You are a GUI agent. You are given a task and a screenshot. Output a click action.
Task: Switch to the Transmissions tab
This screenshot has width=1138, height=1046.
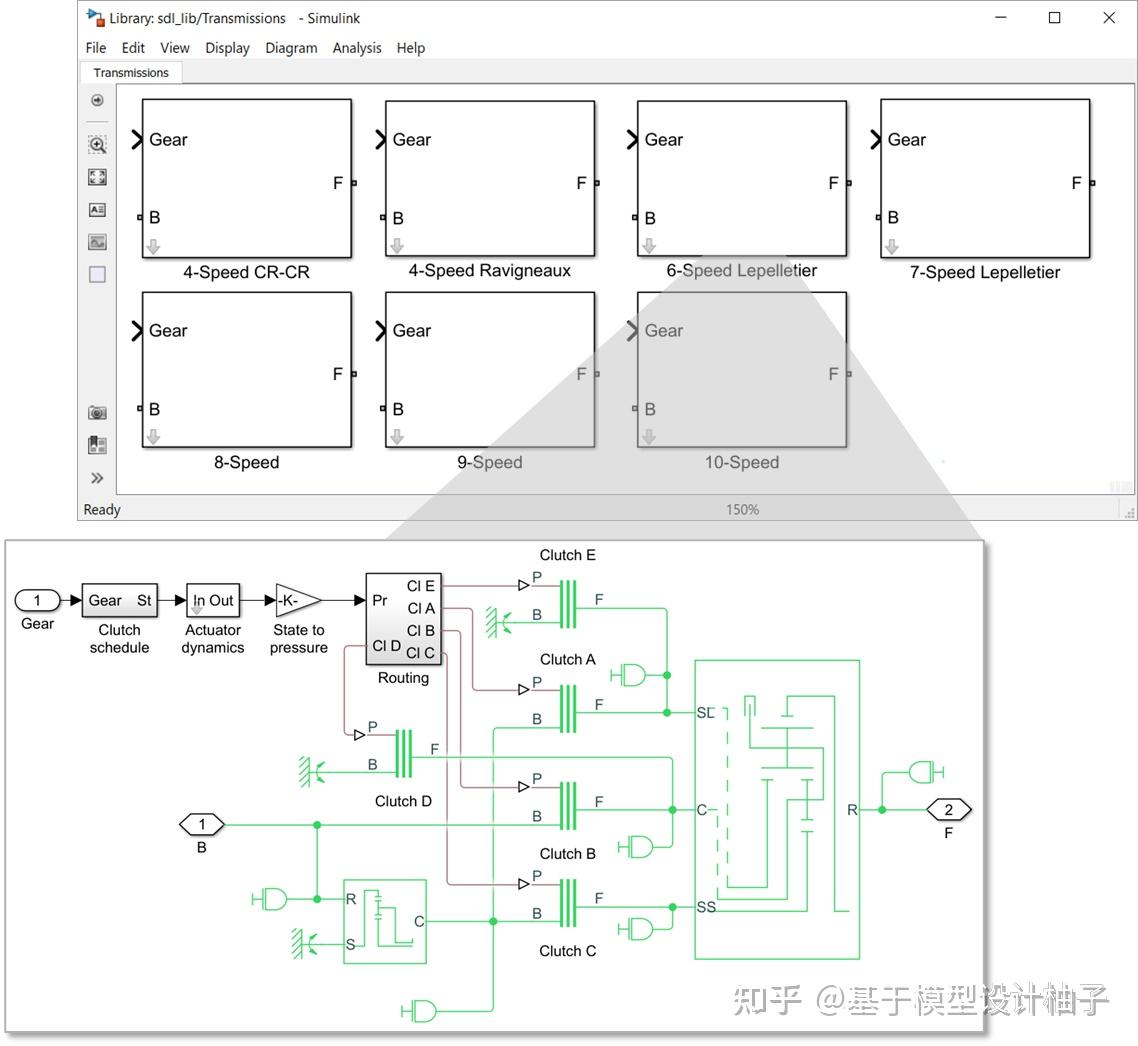[x=131, y=72]
